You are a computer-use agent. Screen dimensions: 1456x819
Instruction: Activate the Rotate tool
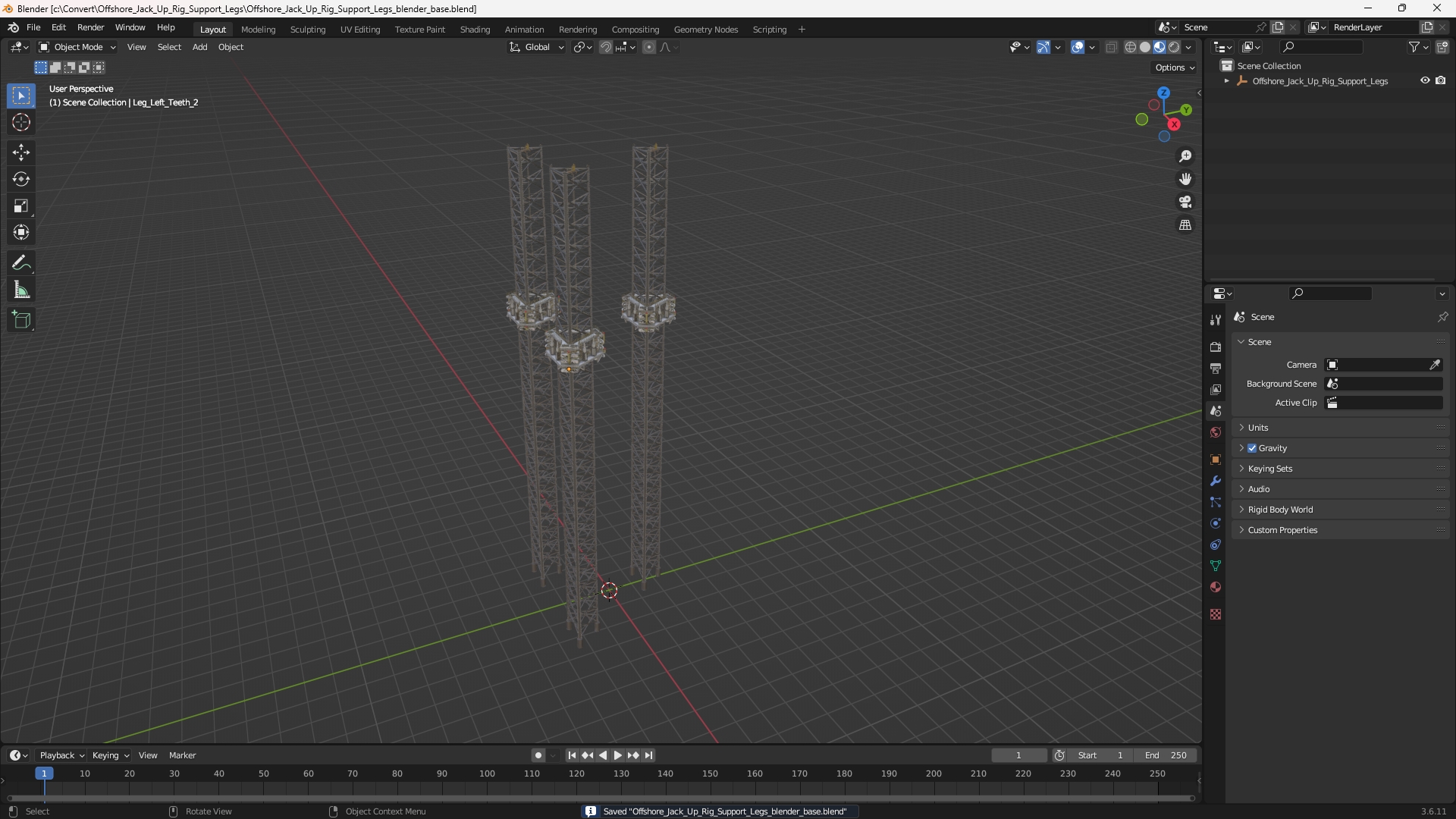[21, 179]
